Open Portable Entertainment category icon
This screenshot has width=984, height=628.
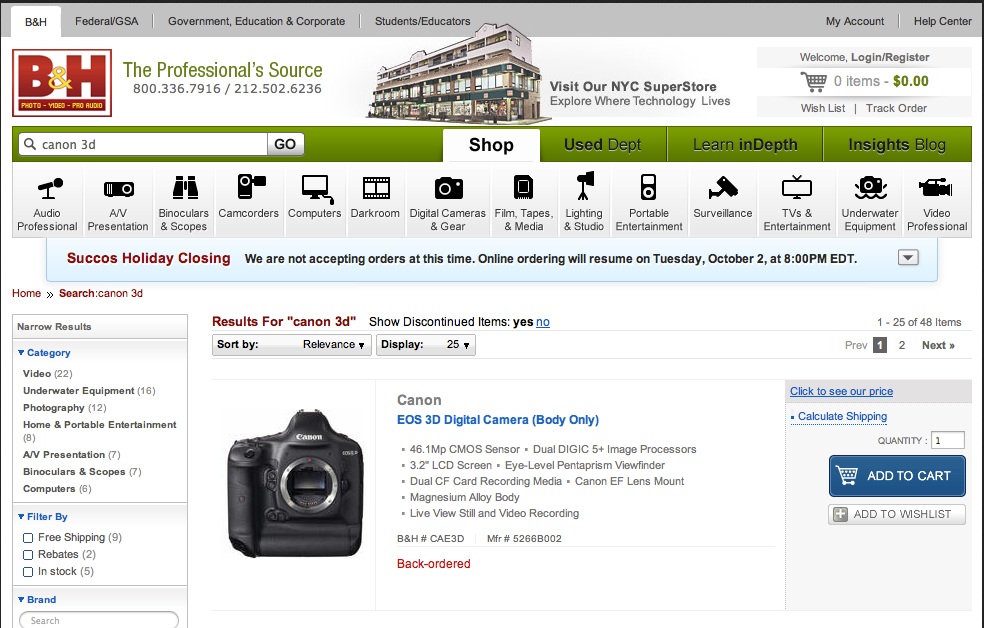pos(648,187)
